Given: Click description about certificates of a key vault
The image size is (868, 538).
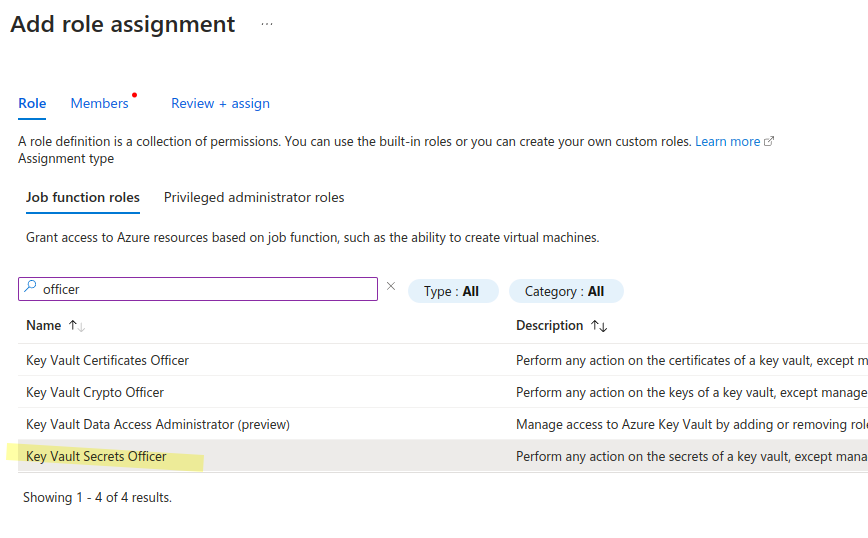Looking at the screenshot, I should [x=692, y=360].
